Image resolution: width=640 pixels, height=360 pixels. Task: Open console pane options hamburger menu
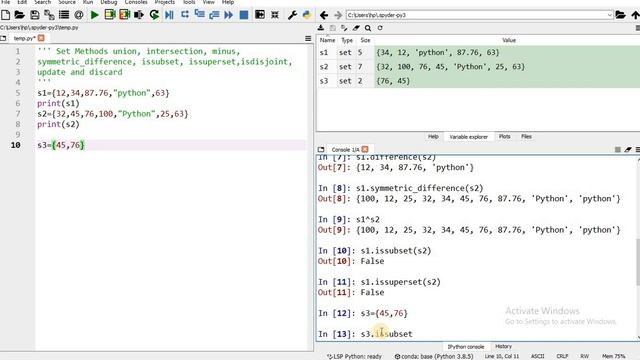click(638, 149)
